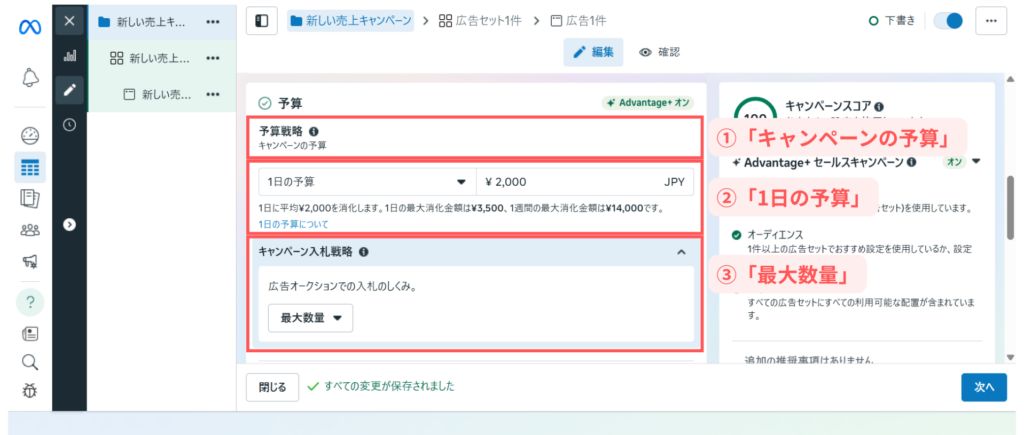Select the 広告セット1件 breadcrumb
The height and width of the screenshot is (435, 1024).
(480, 21)
